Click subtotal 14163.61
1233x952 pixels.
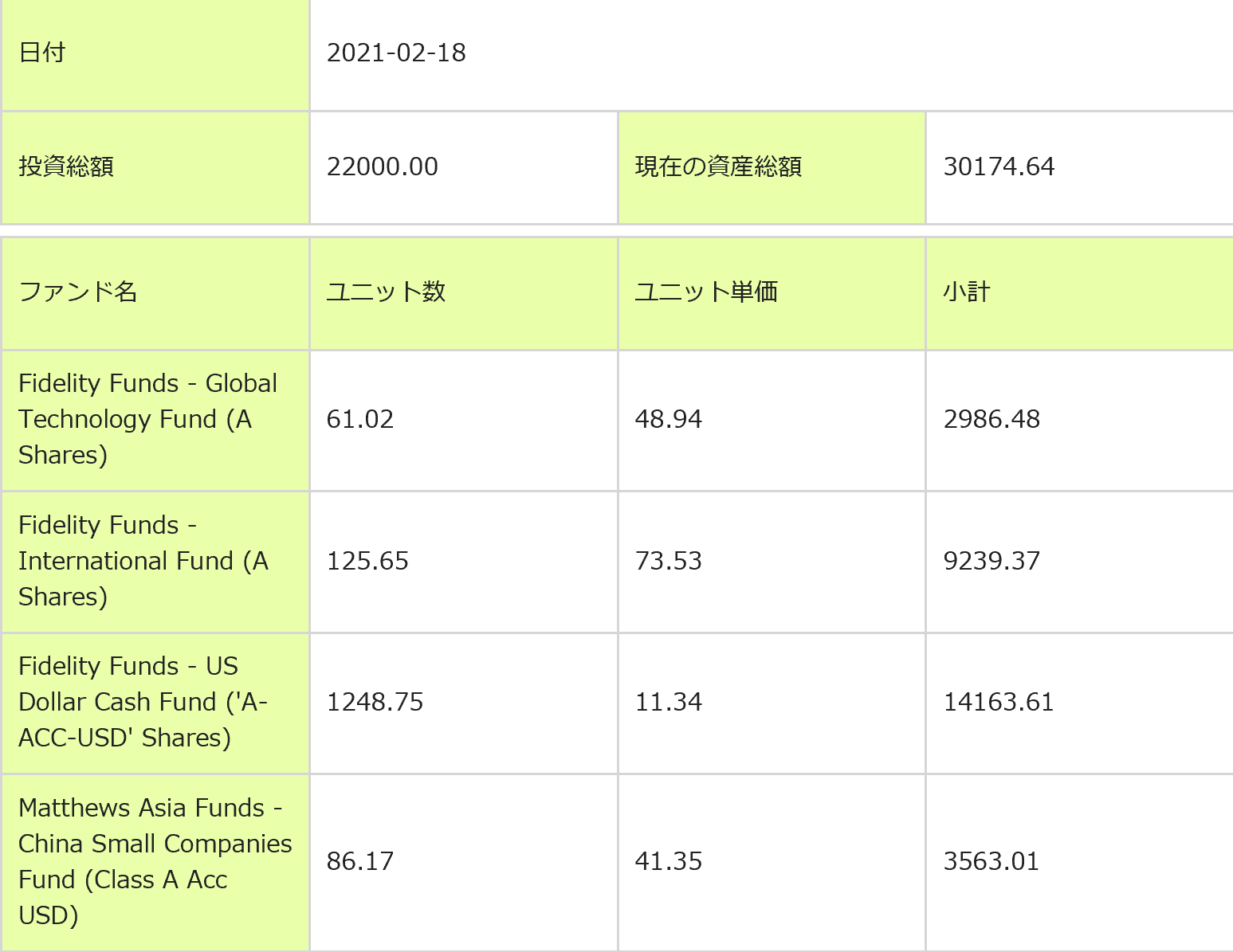[x=998, y=702]
